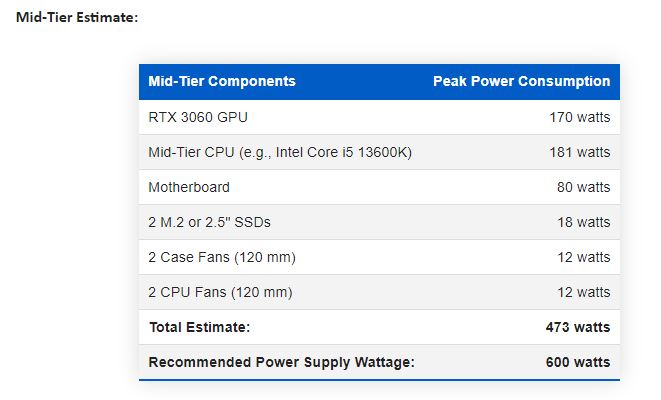
Task: Select the 600 watts recommended value
Action: [x=578, y=362]
